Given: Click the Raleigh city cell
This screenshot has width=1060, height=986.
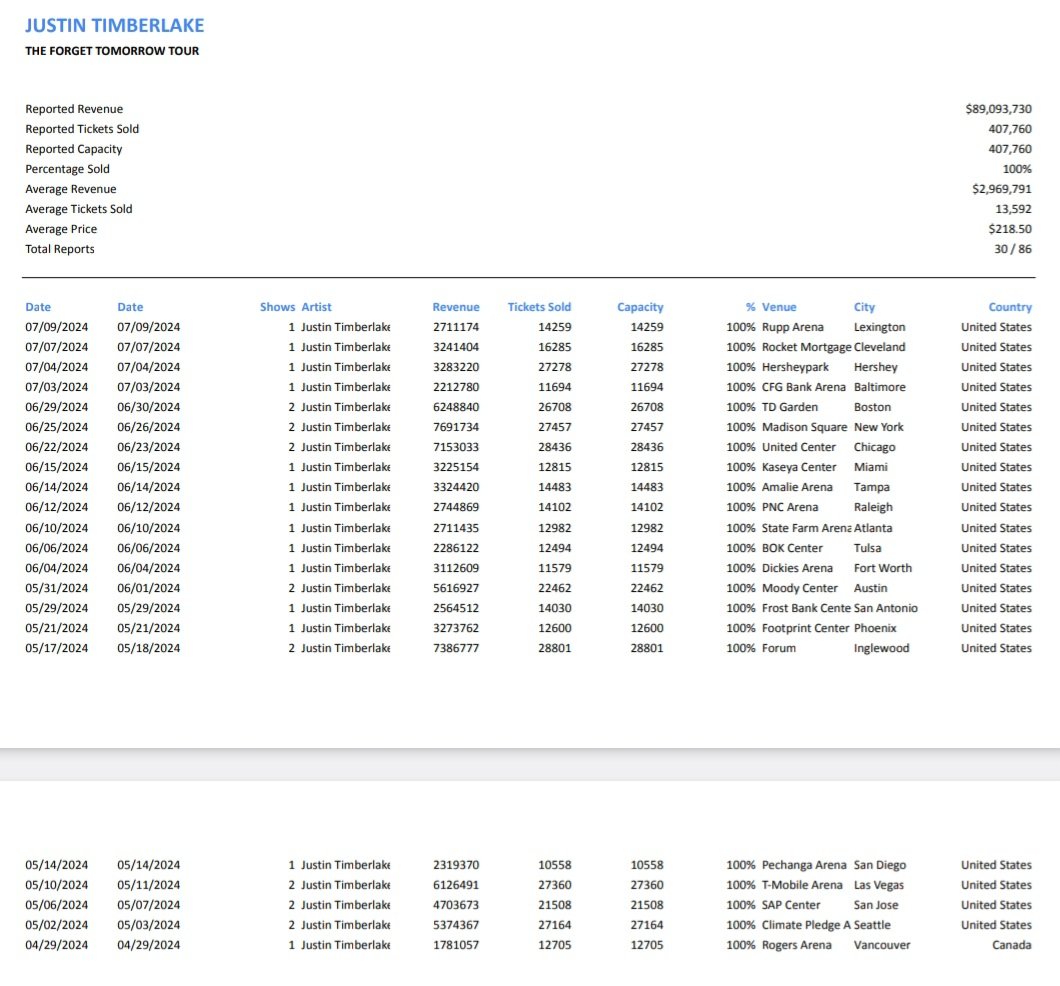Looking at the screenshot, I should (x=873, y=507).
